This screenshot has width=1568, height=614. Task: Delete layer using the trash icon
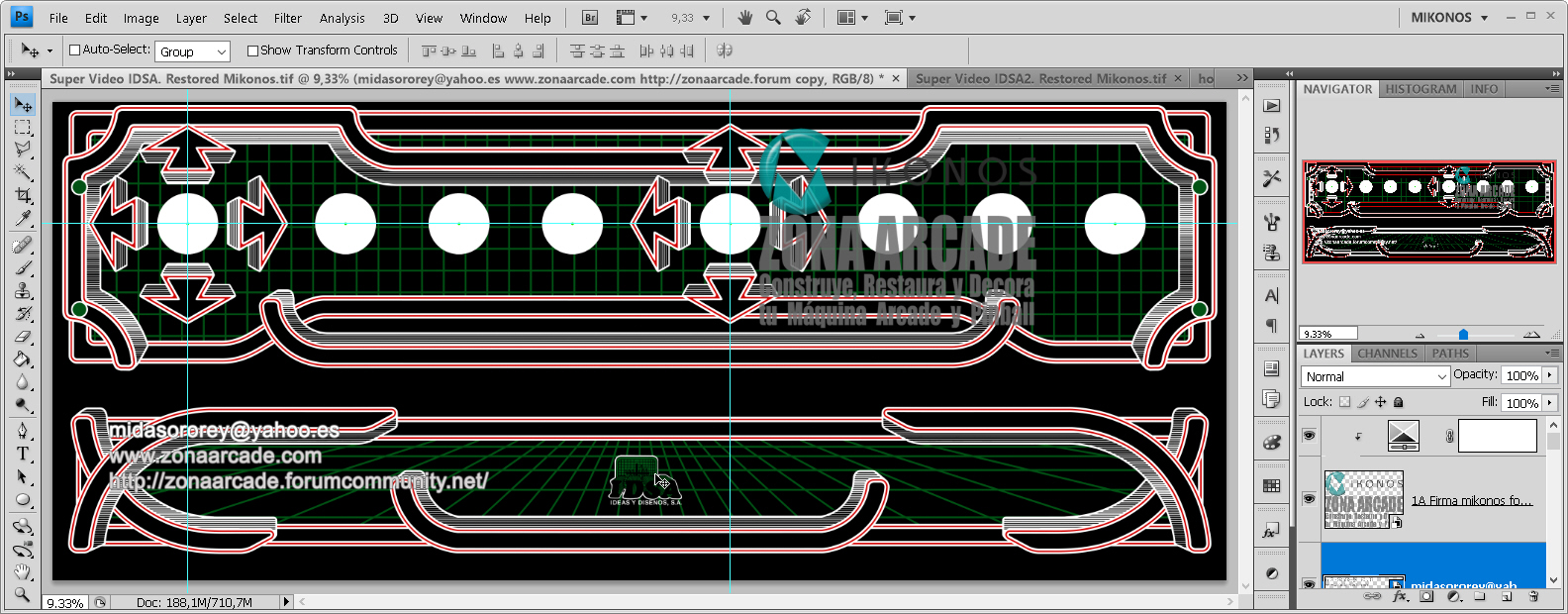coord(1533,596)
